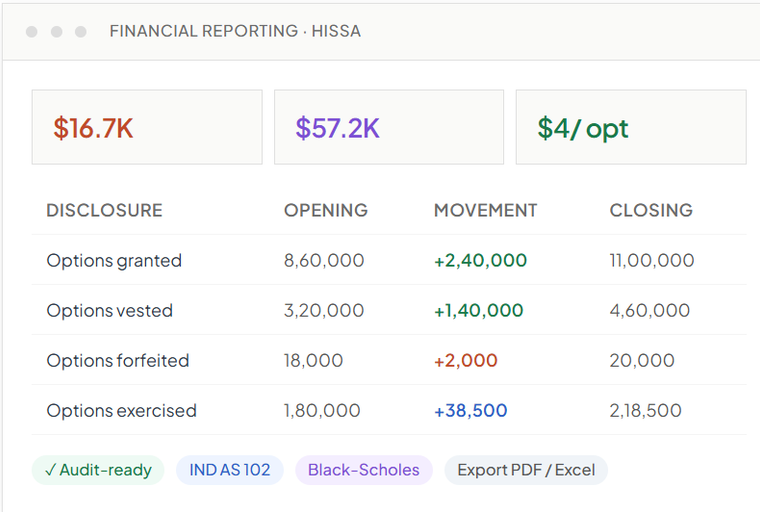
Task: Click Export PDF / Excel
Action: tap(526, 470)
